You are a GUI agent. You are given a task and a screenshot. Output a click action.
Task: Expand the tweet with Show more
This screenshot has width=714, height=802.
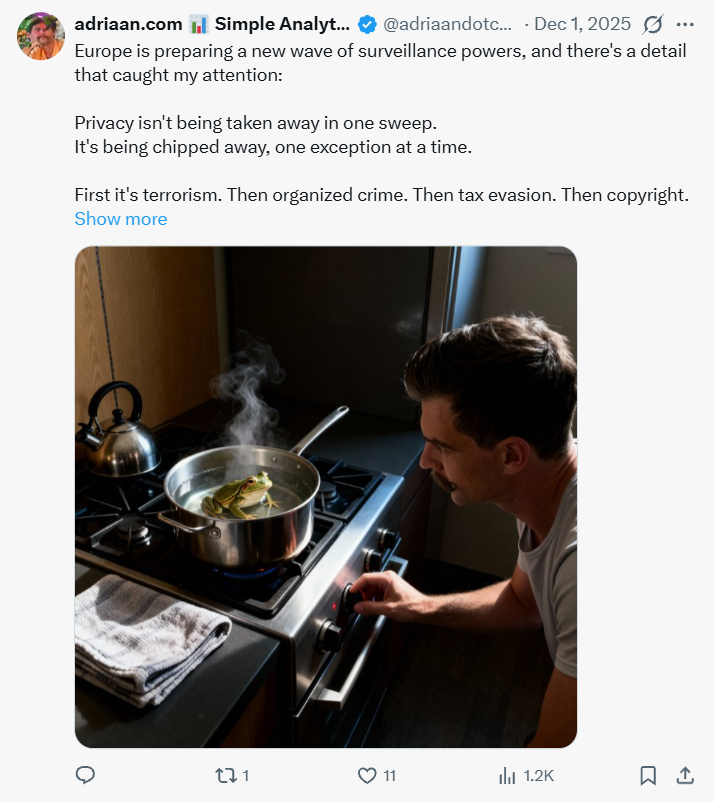tap(121, 219)
